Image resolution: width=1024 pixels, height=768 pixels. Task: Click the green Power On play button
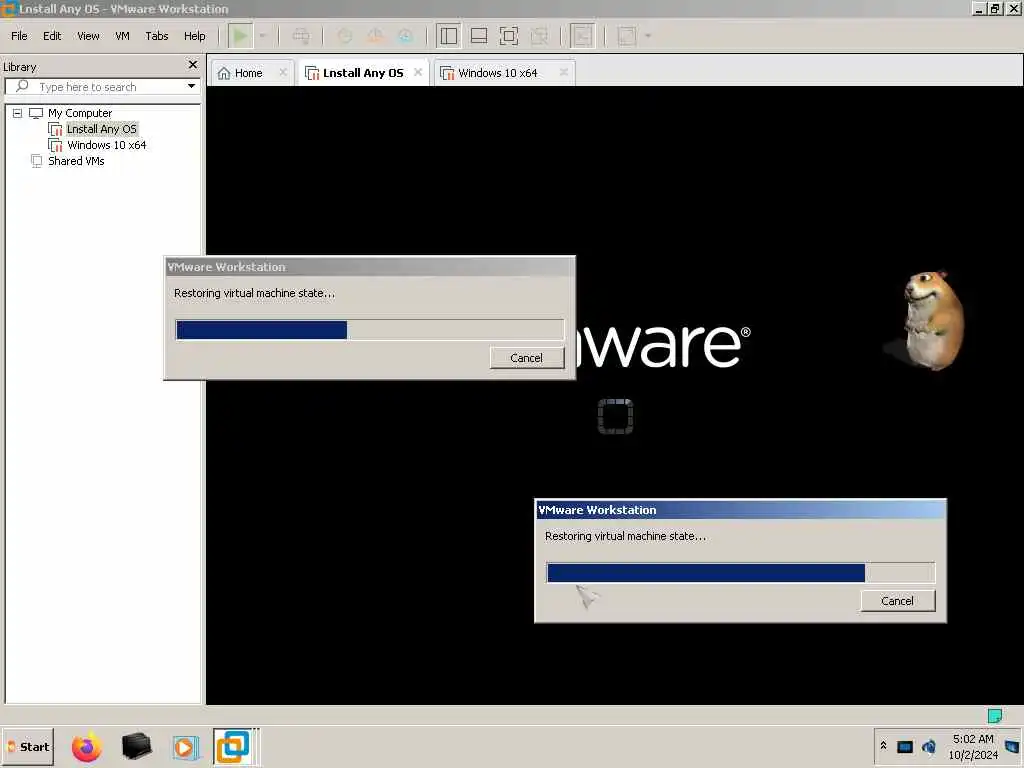click(x=240, y=35)
